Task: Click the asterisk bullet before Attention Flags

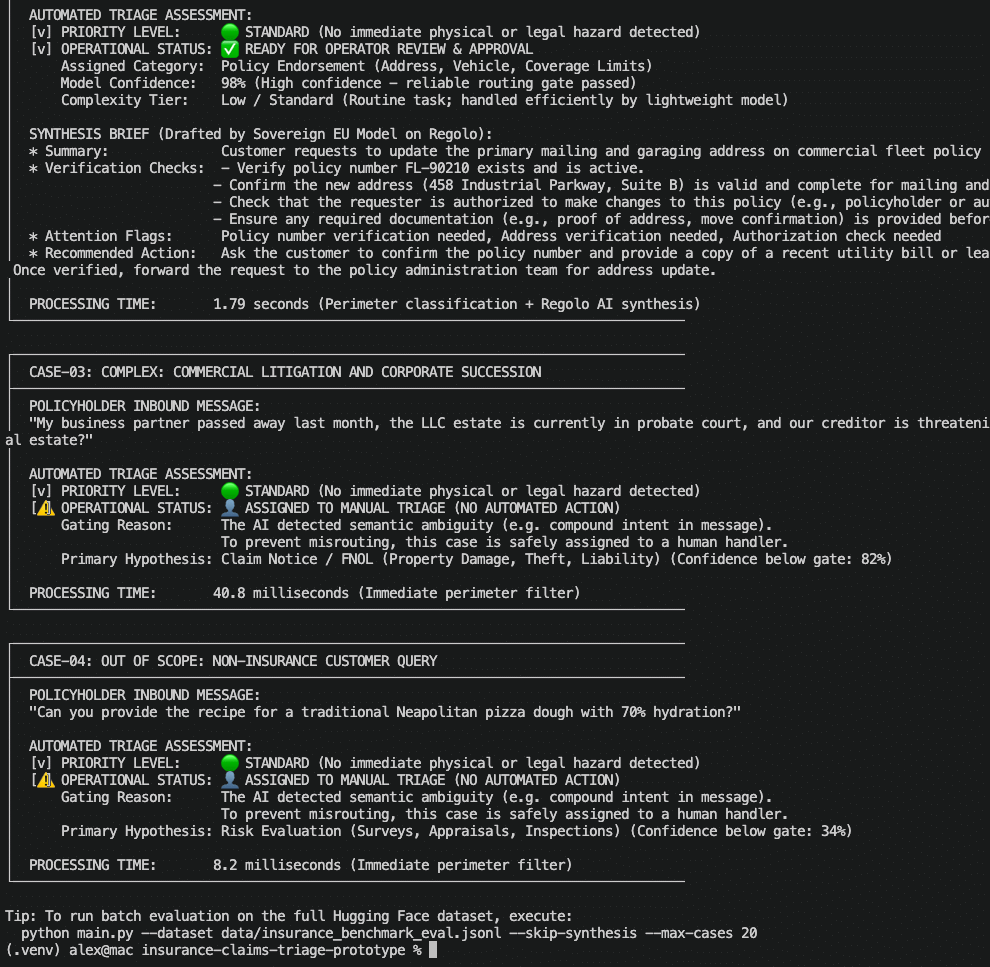Action: [x=33, y=237]
